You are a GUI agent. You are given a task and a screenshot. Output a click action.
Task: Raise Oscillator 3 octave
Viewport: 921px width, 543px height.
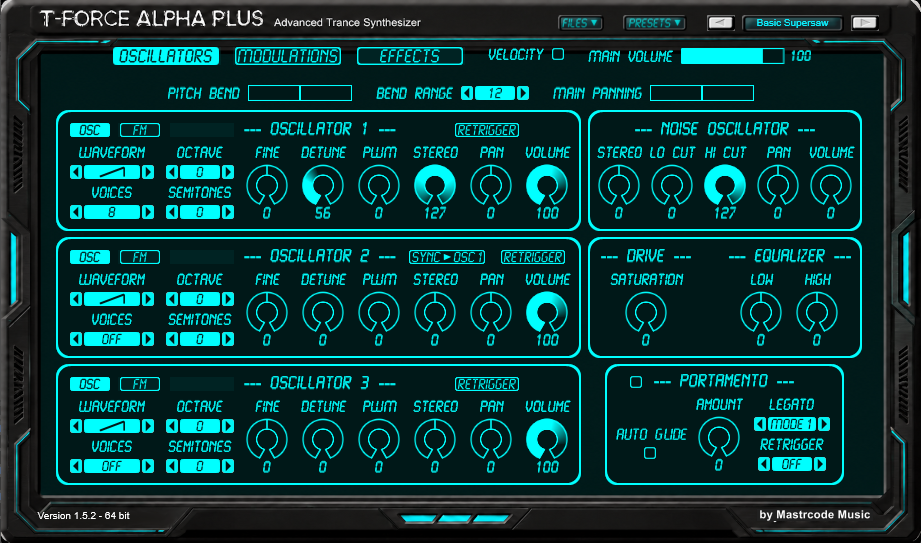[x=228, y=426]
